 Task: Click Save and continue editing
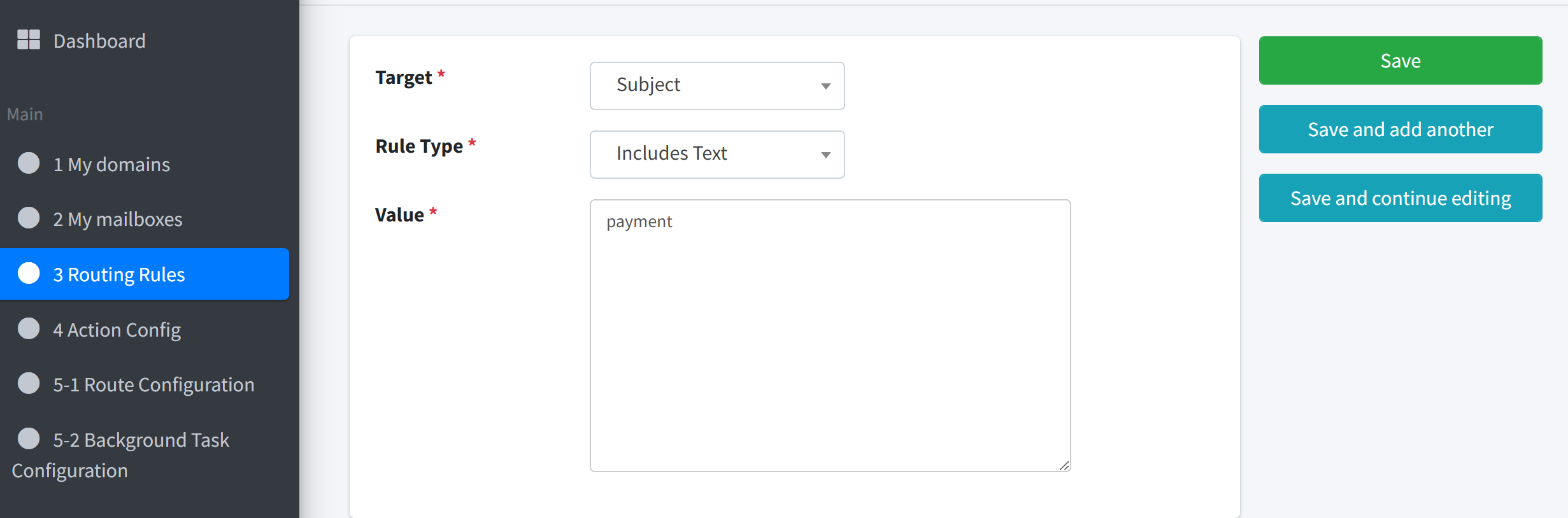click(1401, 198)
